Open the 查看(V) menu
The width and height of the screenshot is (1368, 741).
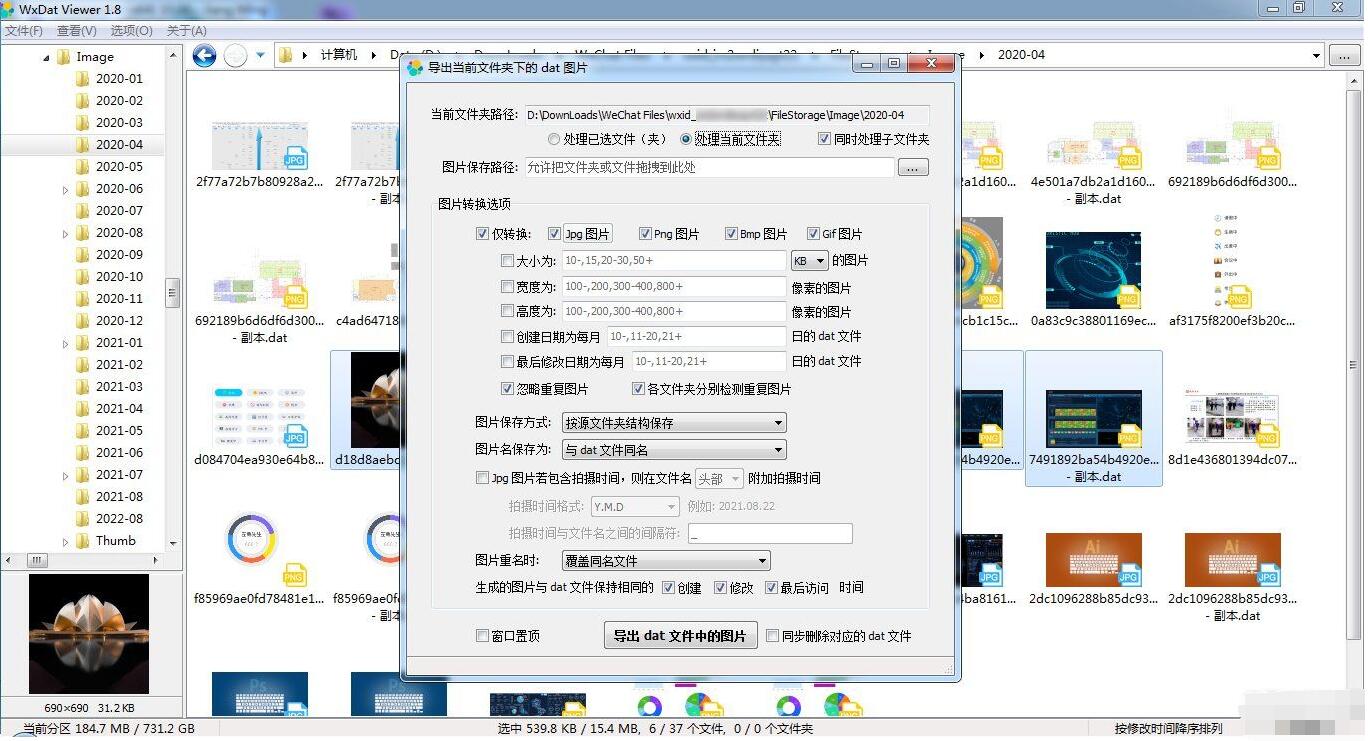coord(78,31)
